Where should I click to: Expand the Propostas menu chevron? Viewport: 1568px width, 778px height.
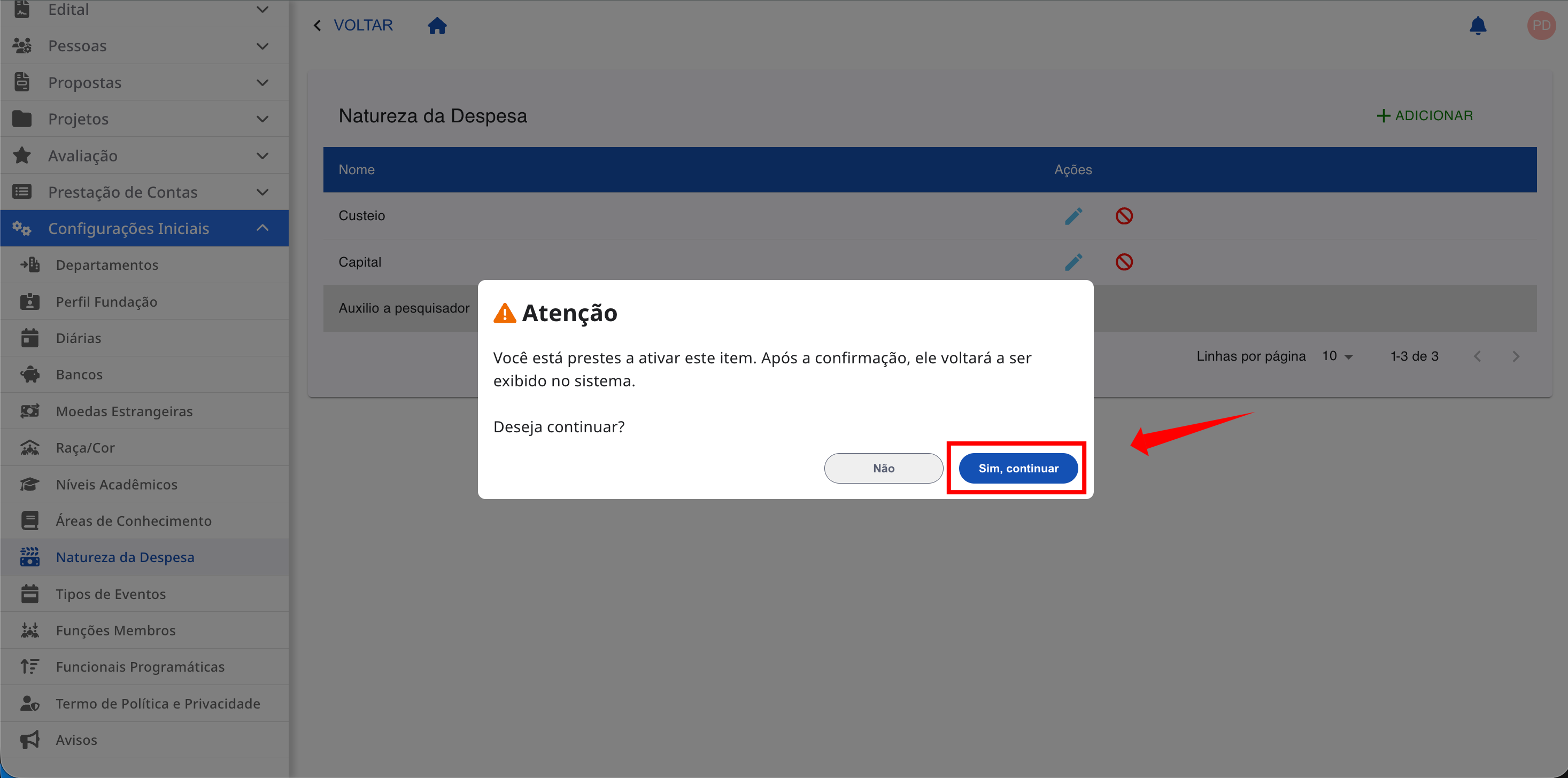point(262,83)
